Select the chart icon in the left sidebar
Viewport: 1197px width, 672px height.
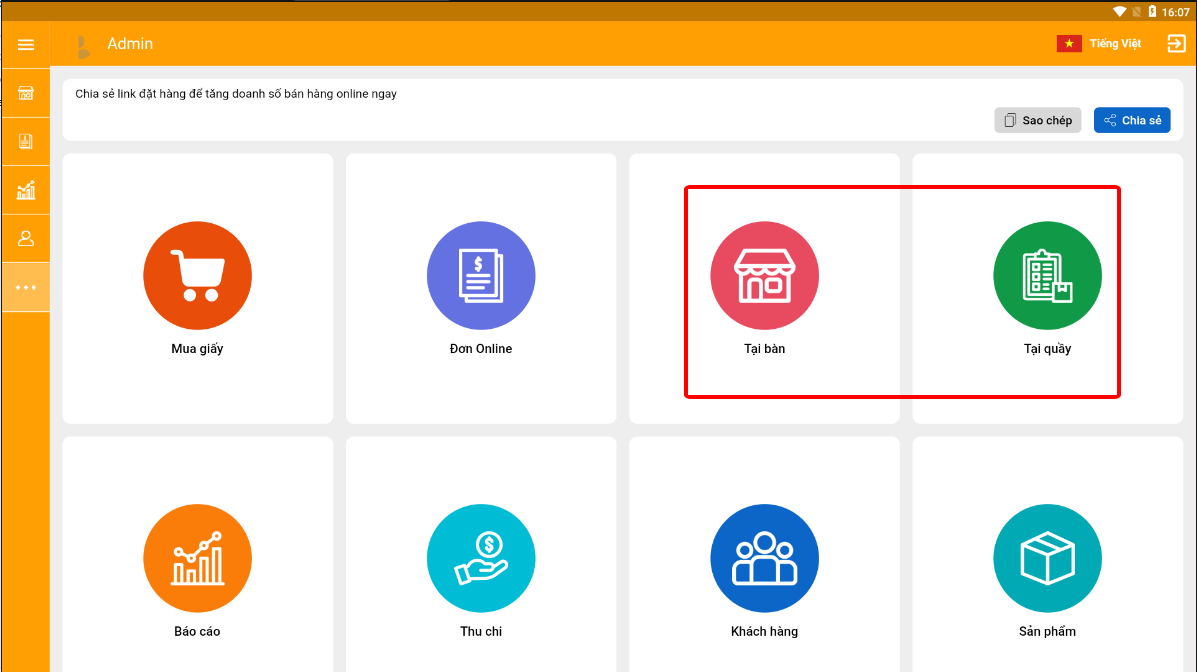pos(26,190)
